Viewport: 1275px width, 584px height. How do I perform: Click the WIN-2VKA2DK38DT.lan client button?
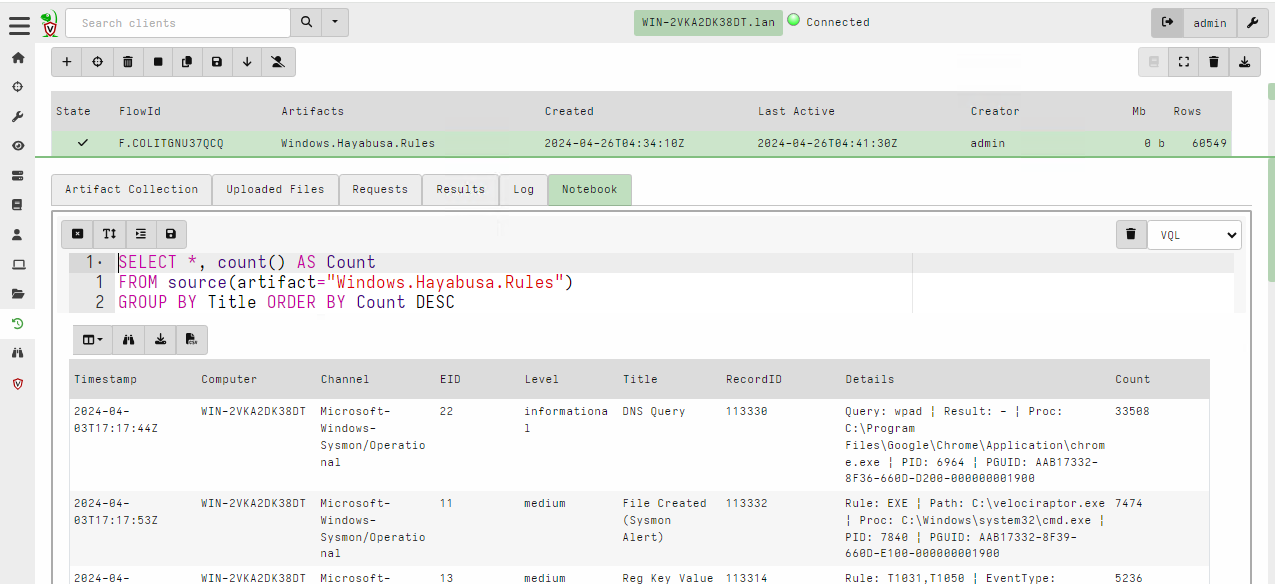click(708, 22)
